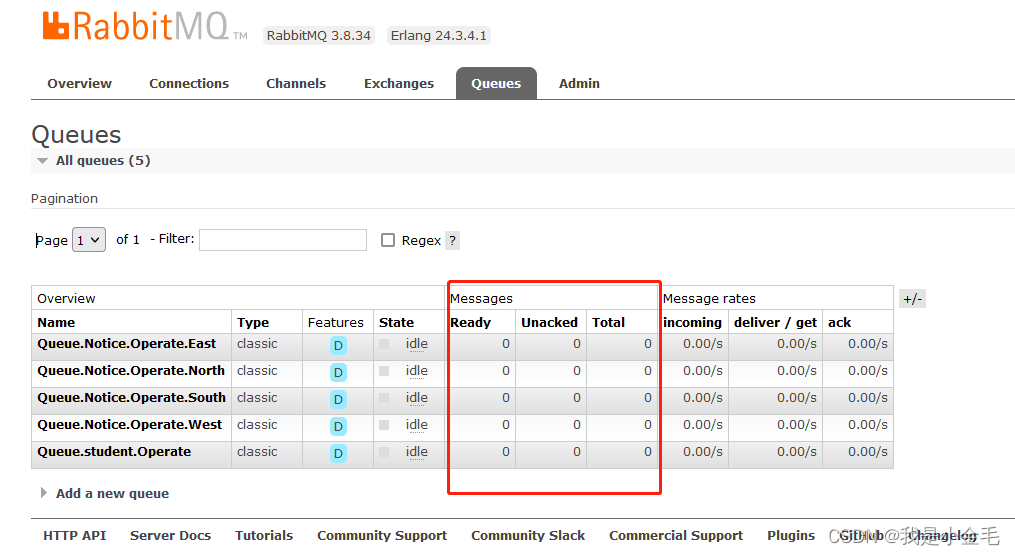Screen dimensions: 1015x556
Task: Click the RabbitMQ logo
Action: (144, 27)
